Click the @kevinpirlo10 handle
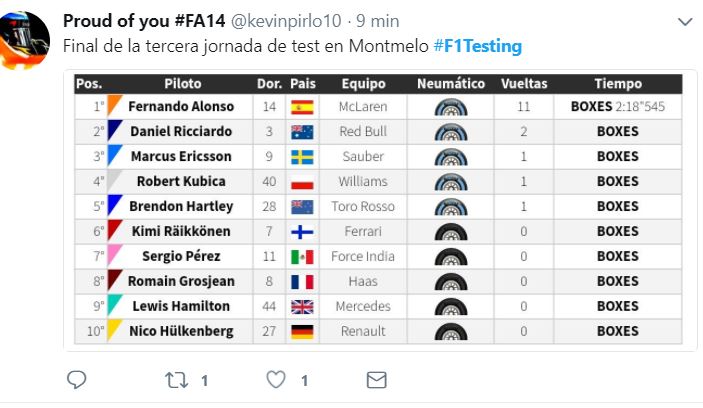 tap(286, 21)
